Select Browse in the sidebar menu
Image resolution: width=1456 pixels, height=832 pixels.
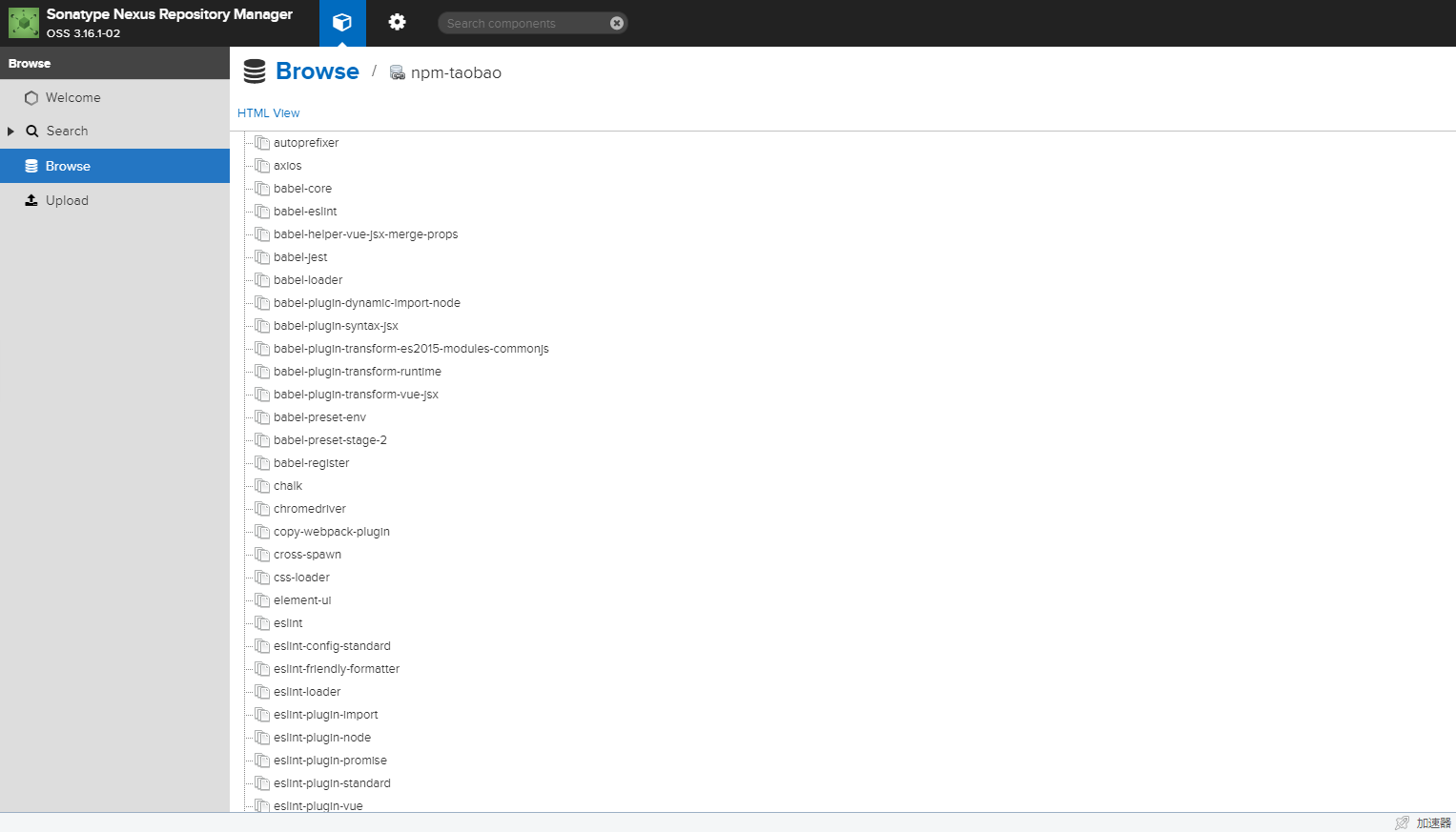coord(68,165)
